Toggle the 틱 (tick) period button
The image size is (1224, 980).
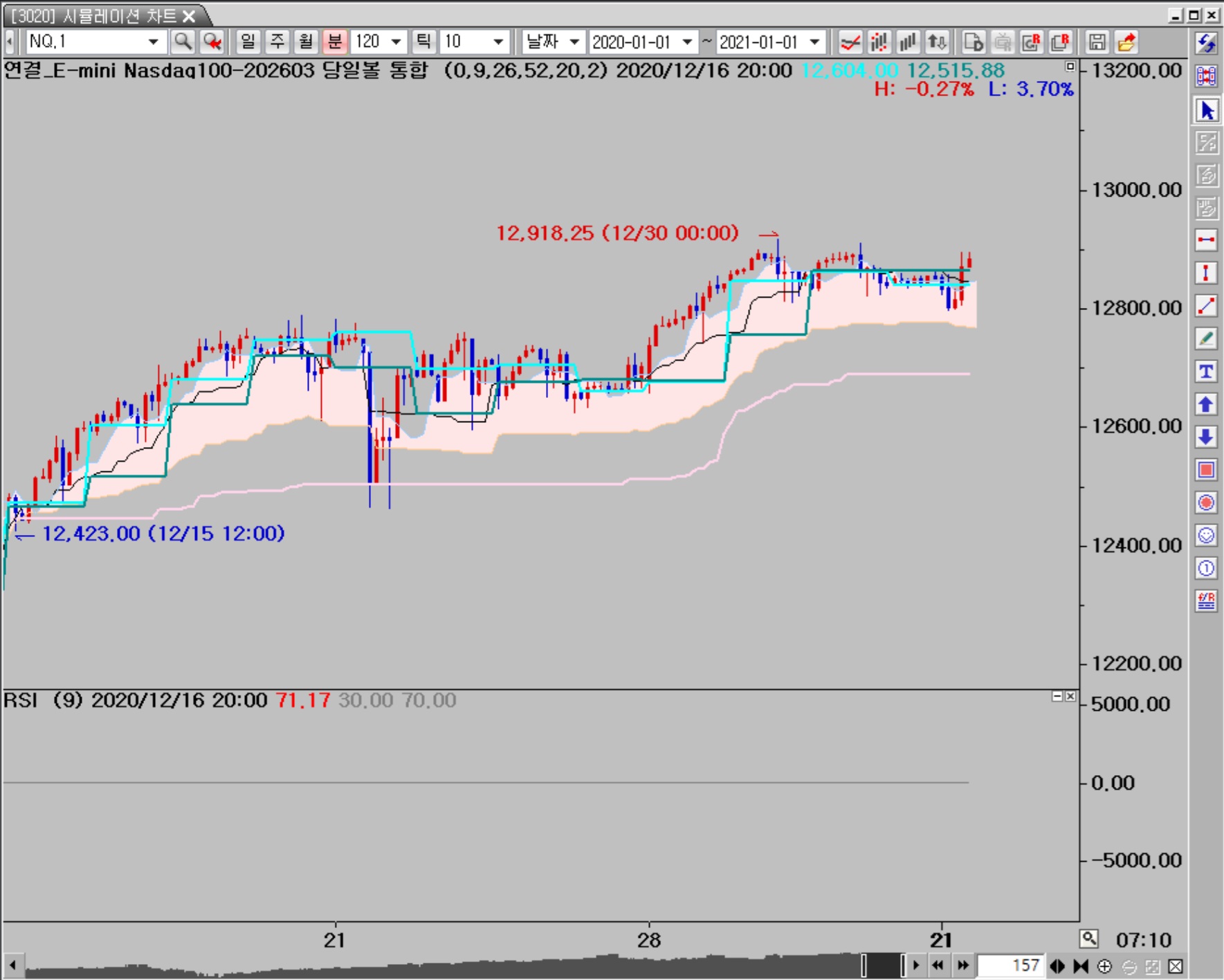(x=423, y=42)
